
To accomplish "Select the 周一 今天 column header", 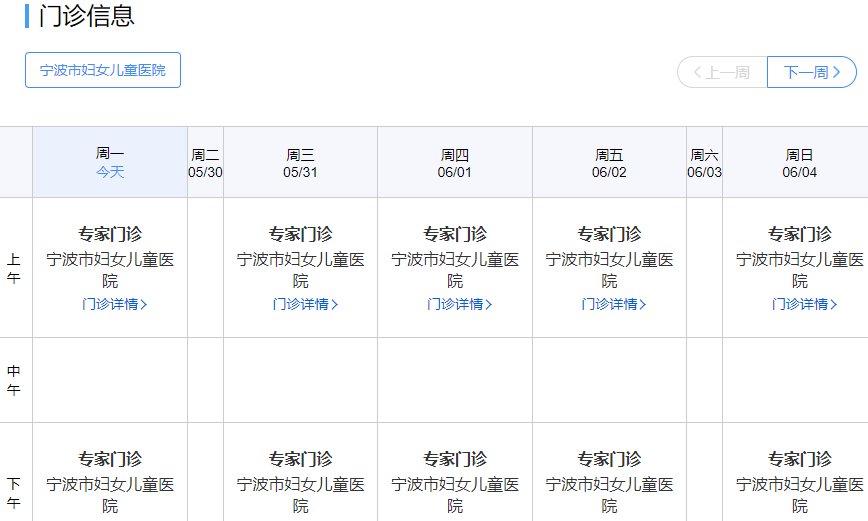I will click(x=110, y=162).
